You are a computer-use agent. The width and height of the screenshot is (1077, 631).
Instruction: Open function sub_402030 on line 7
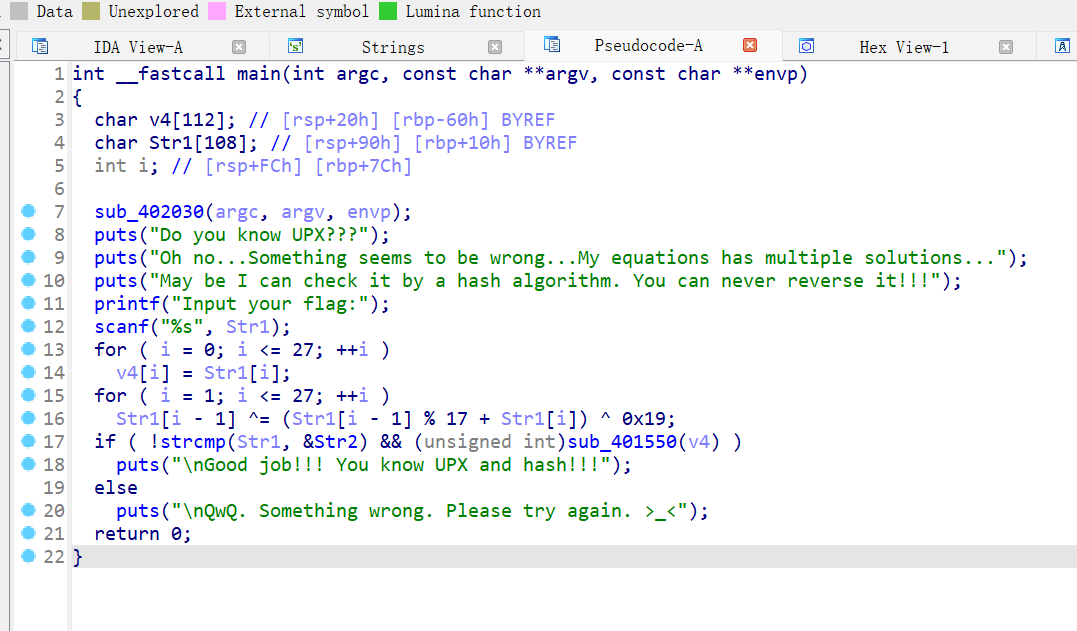(x=149, y=211)
